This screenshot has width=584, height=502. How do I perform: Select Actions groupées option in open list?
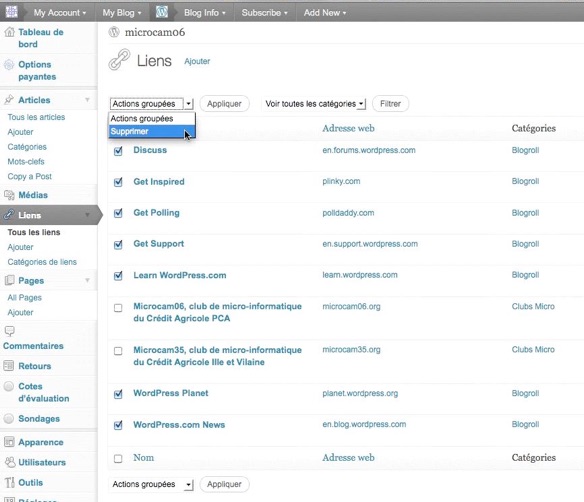(152, 118)
